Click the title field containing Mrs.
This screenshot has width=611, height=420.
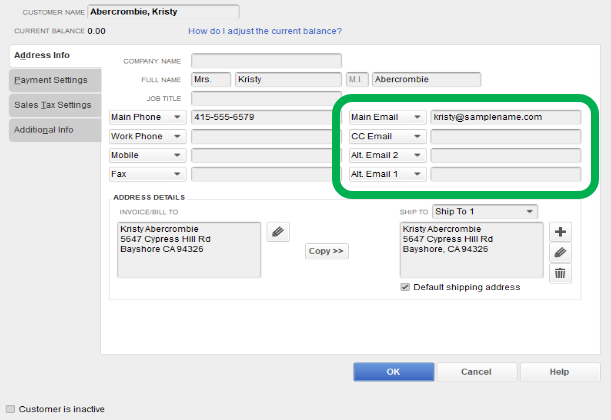coord(211,79)
